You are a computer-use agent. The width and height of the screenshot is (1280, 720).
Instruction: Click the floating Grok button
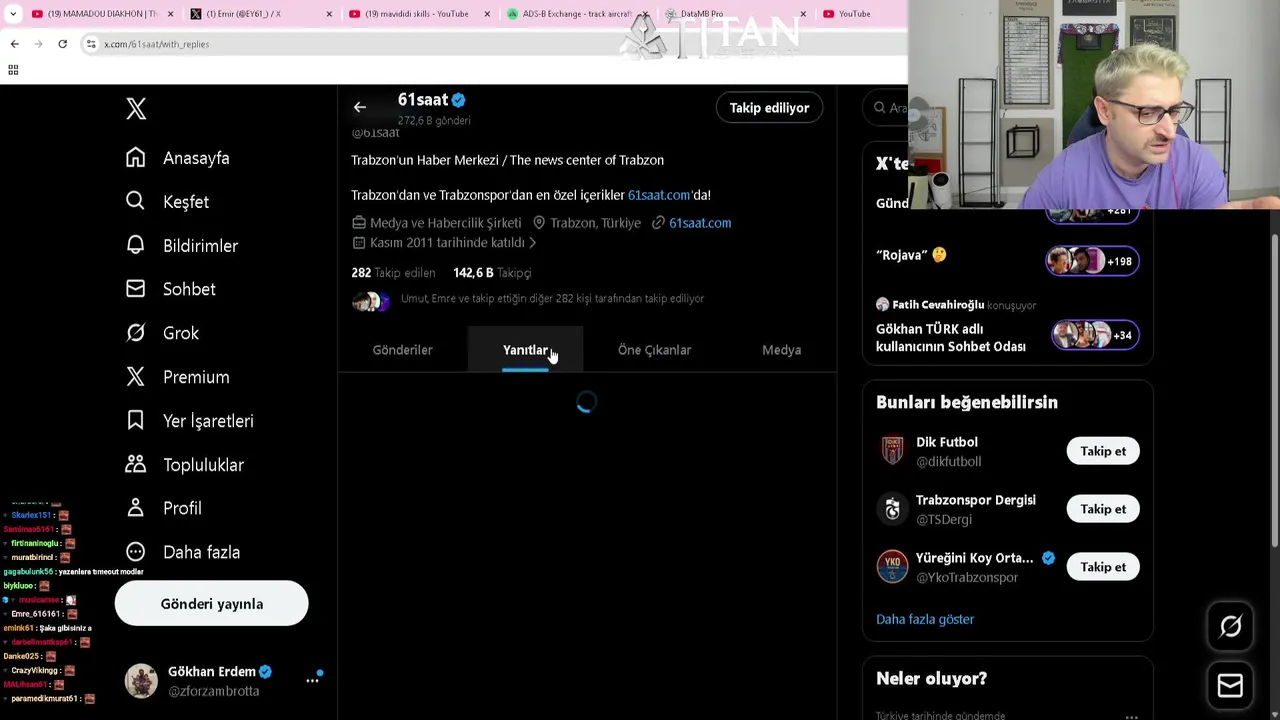click(x=1230, y=627)
